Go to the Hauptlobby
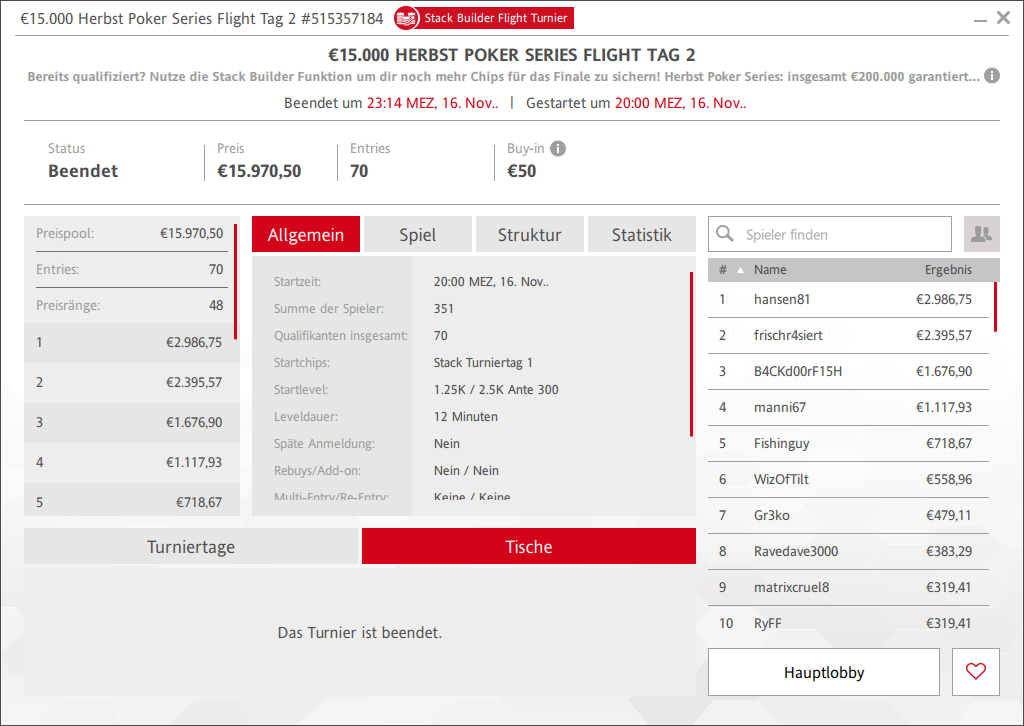The height and width of the screenshot is (726, 1024). pos(823,672)
